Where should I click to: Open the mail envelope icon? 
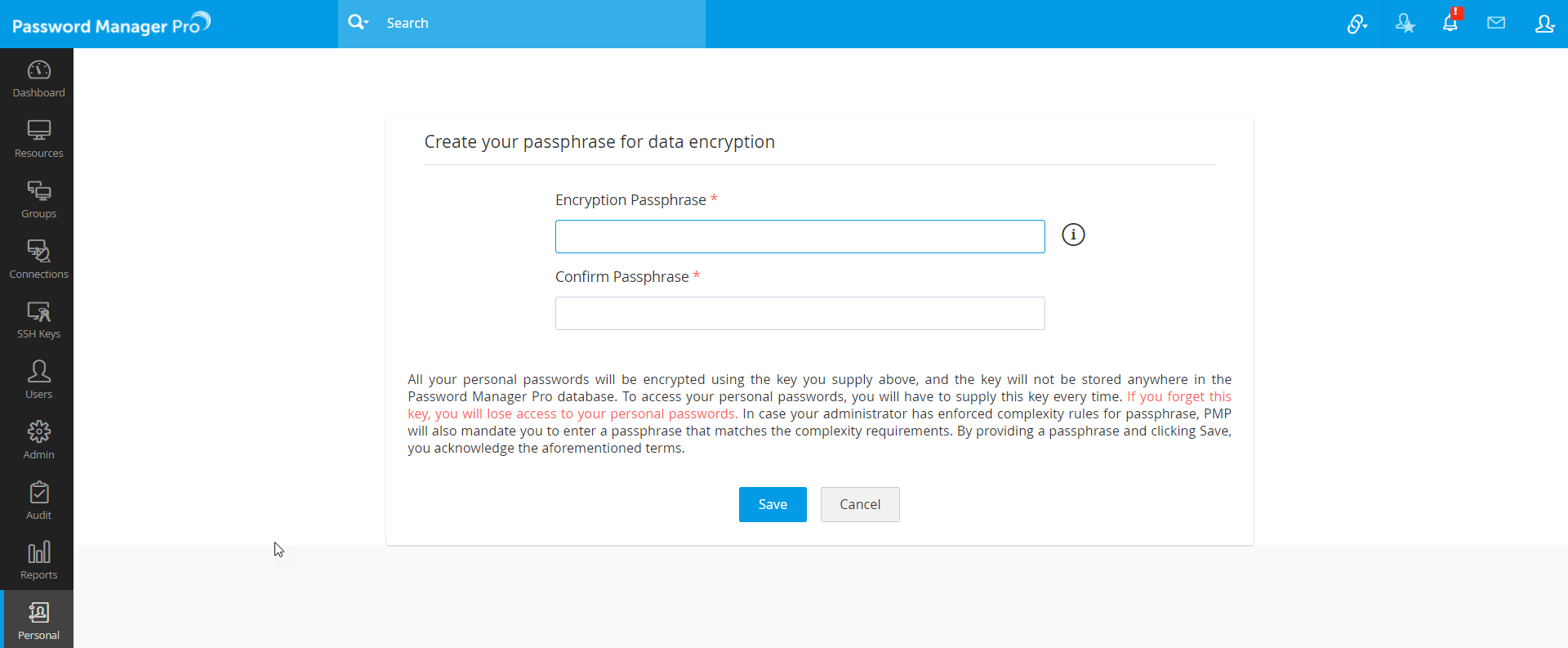click(x=1496, y=23)
